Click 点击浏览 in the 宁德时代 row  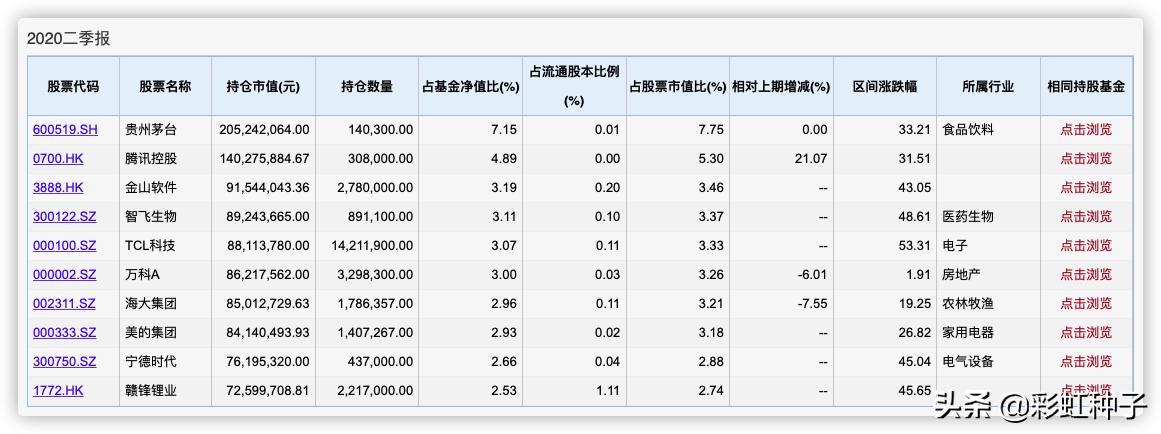click(1085, 361)
